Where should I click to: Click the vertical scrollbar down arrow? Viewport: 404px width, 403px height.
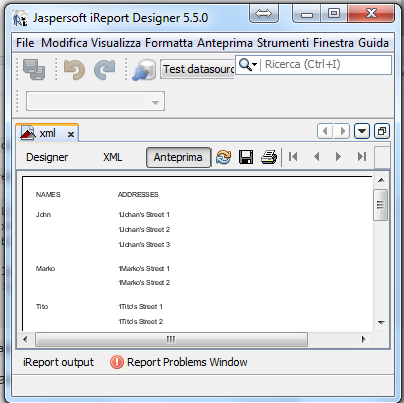(x=381, y=322)
